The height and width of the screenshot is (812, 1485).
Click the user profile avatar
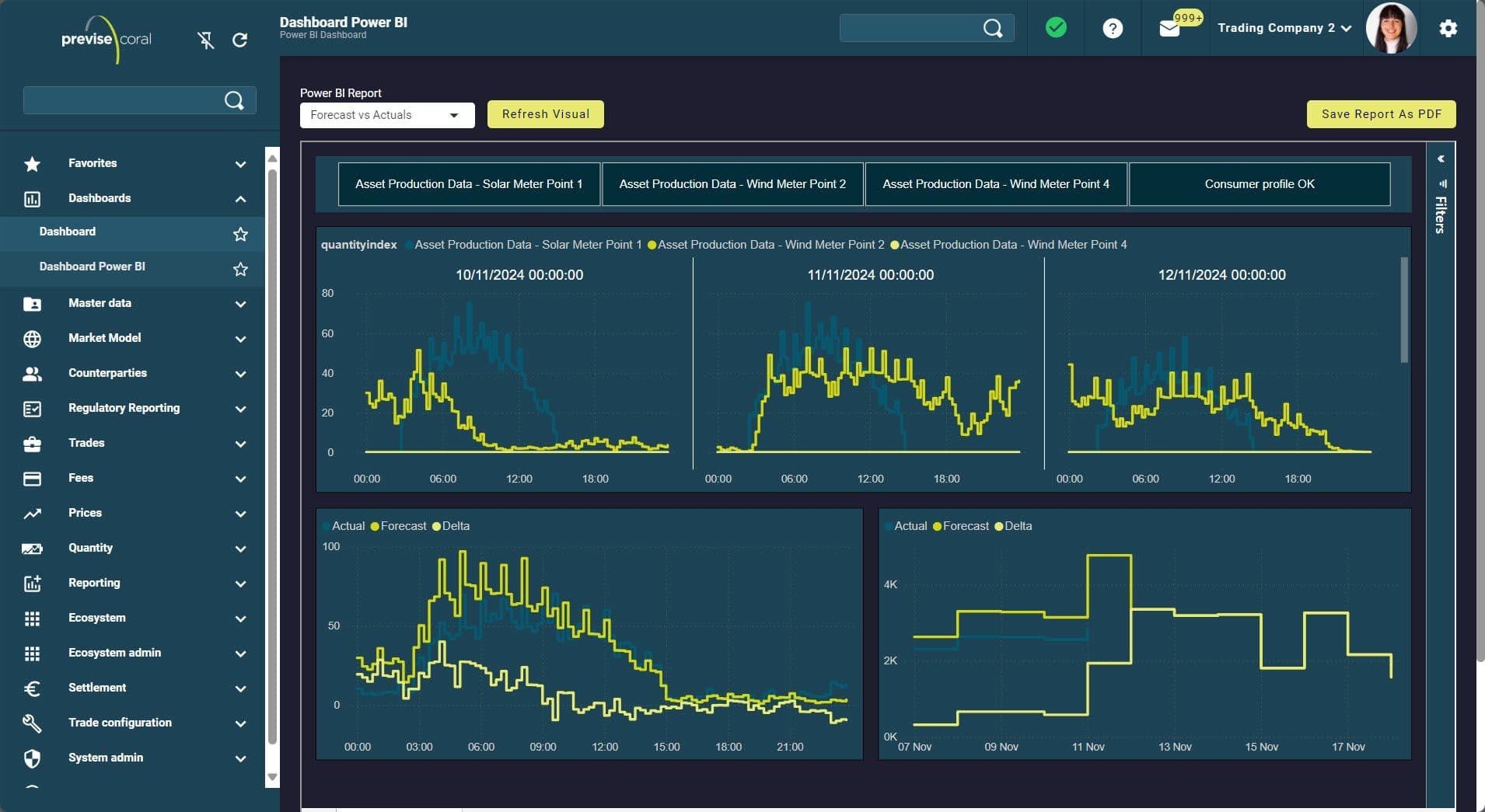click(x=1391, y=28)
